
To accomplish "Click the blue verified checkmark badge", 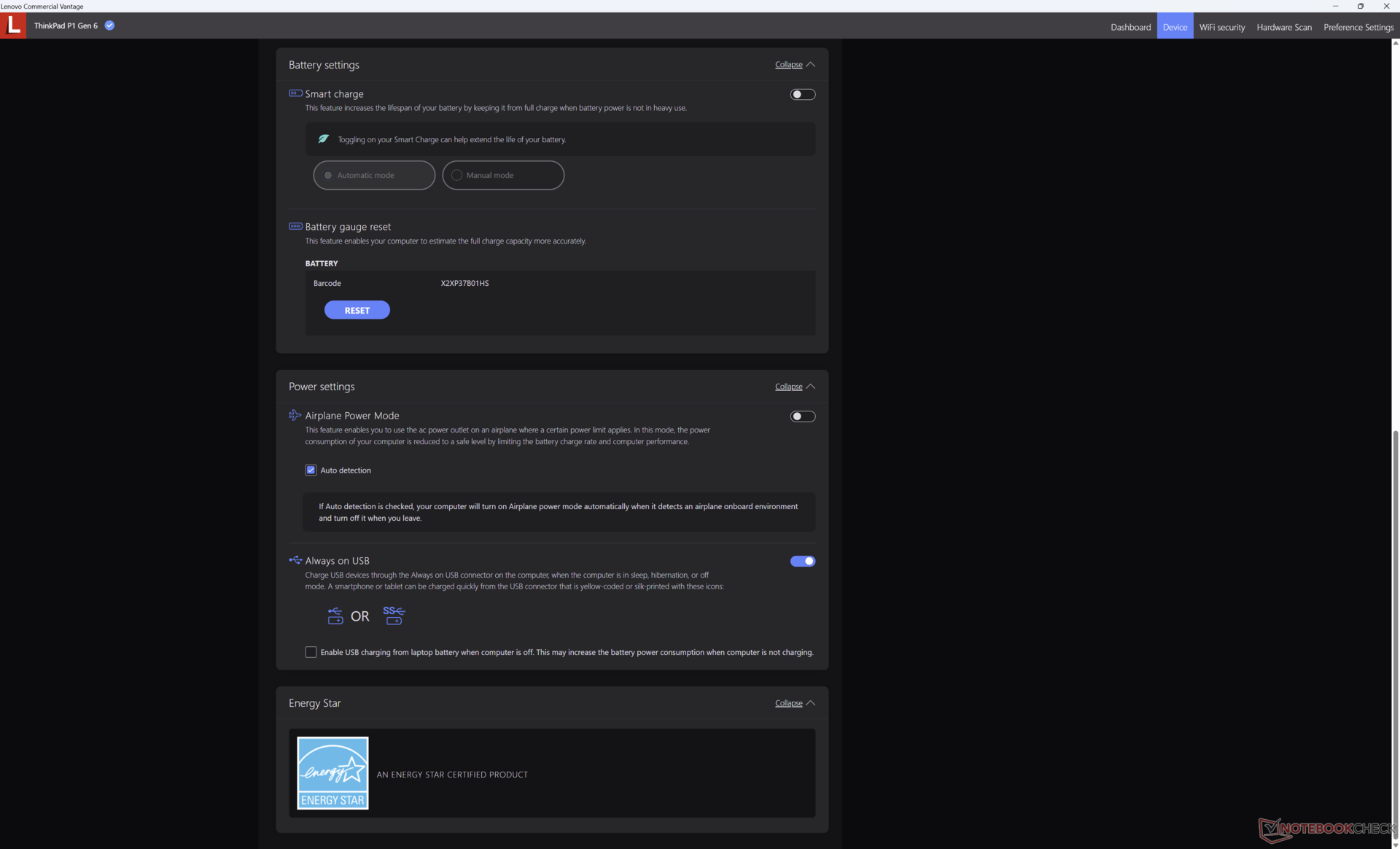I will (109, 26).
